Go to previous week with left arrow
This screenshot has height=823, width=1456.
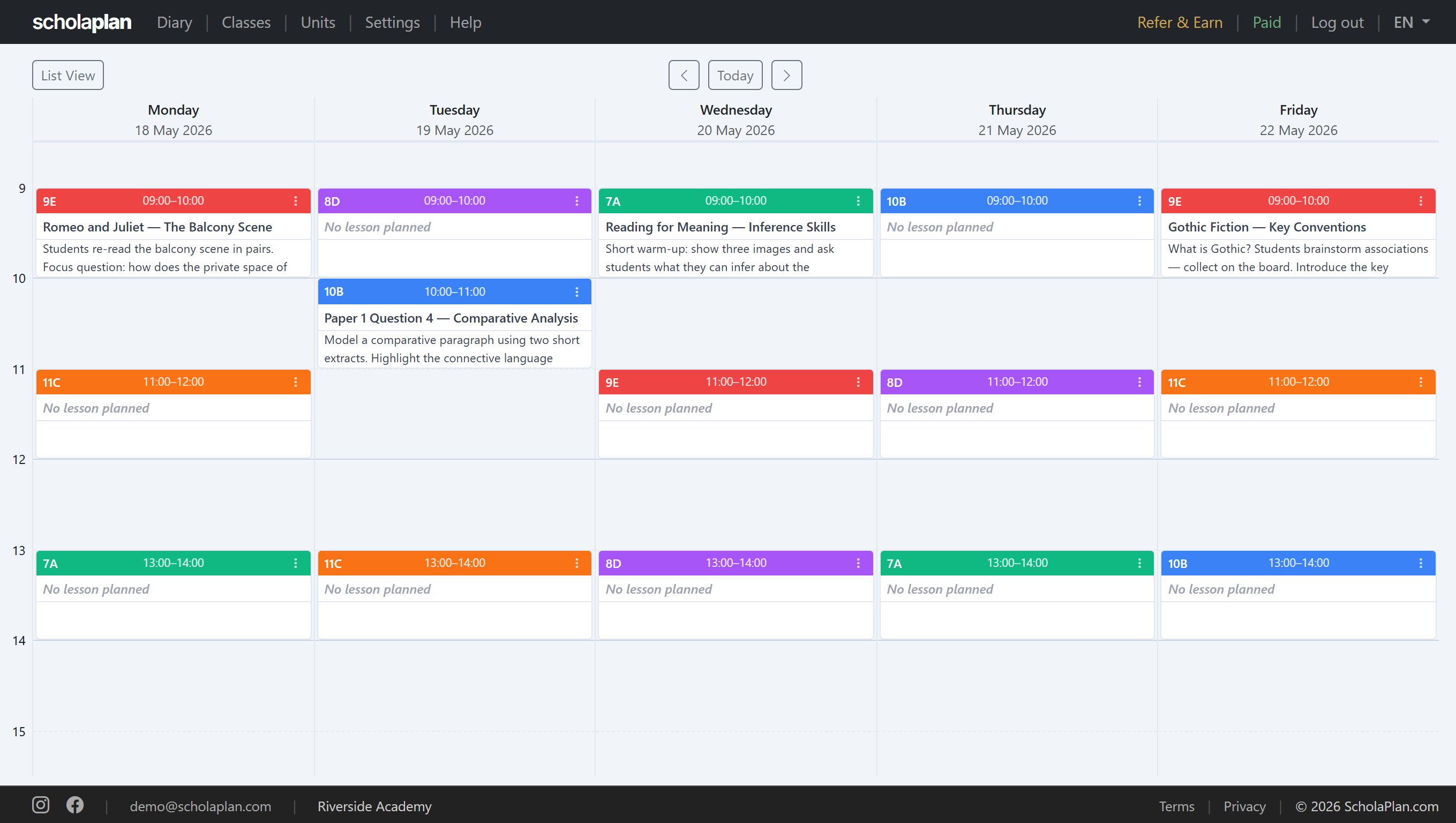pyautogui.click(x=684, y=75)
